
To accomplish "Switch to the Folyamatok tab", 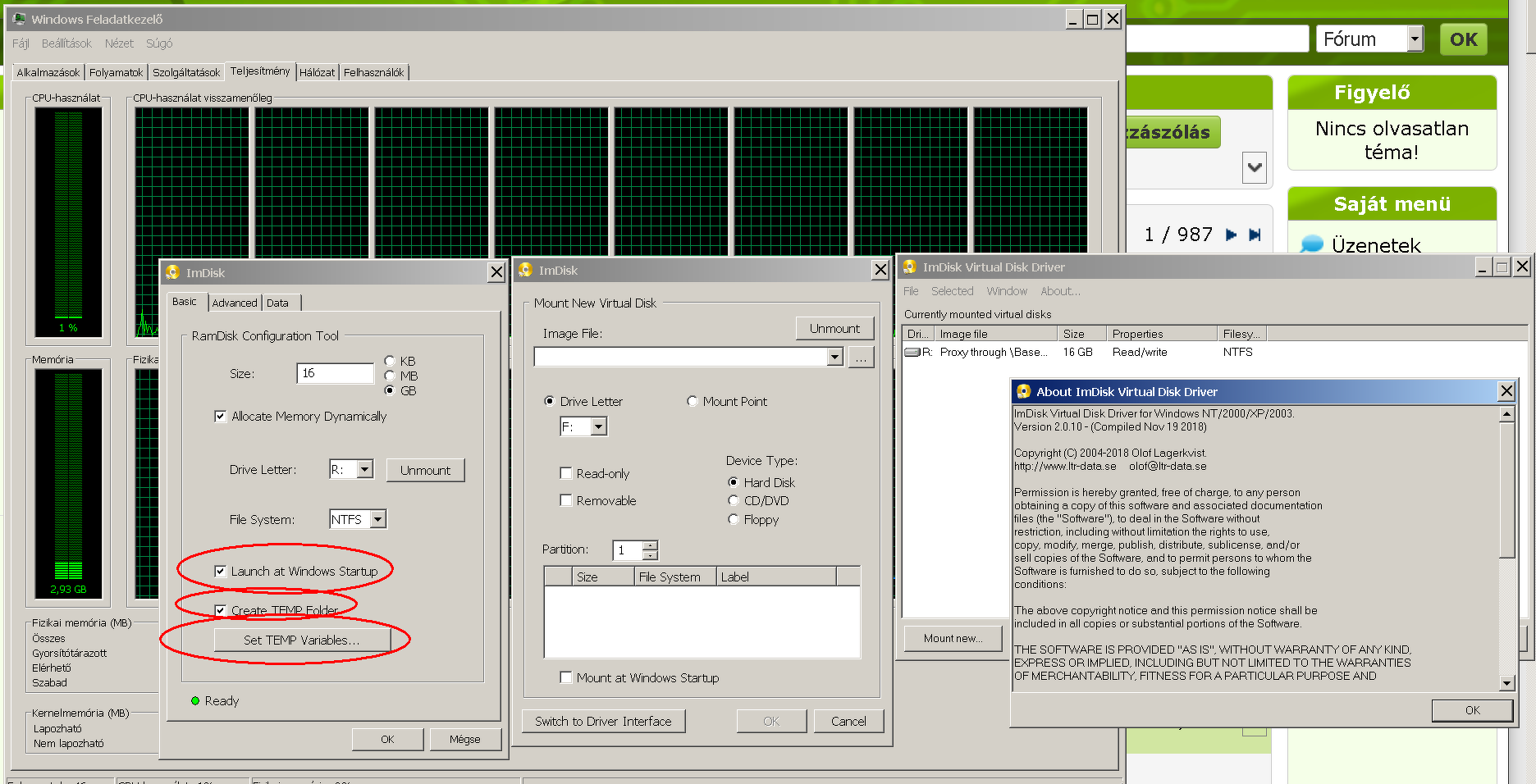I will point(116,72).
